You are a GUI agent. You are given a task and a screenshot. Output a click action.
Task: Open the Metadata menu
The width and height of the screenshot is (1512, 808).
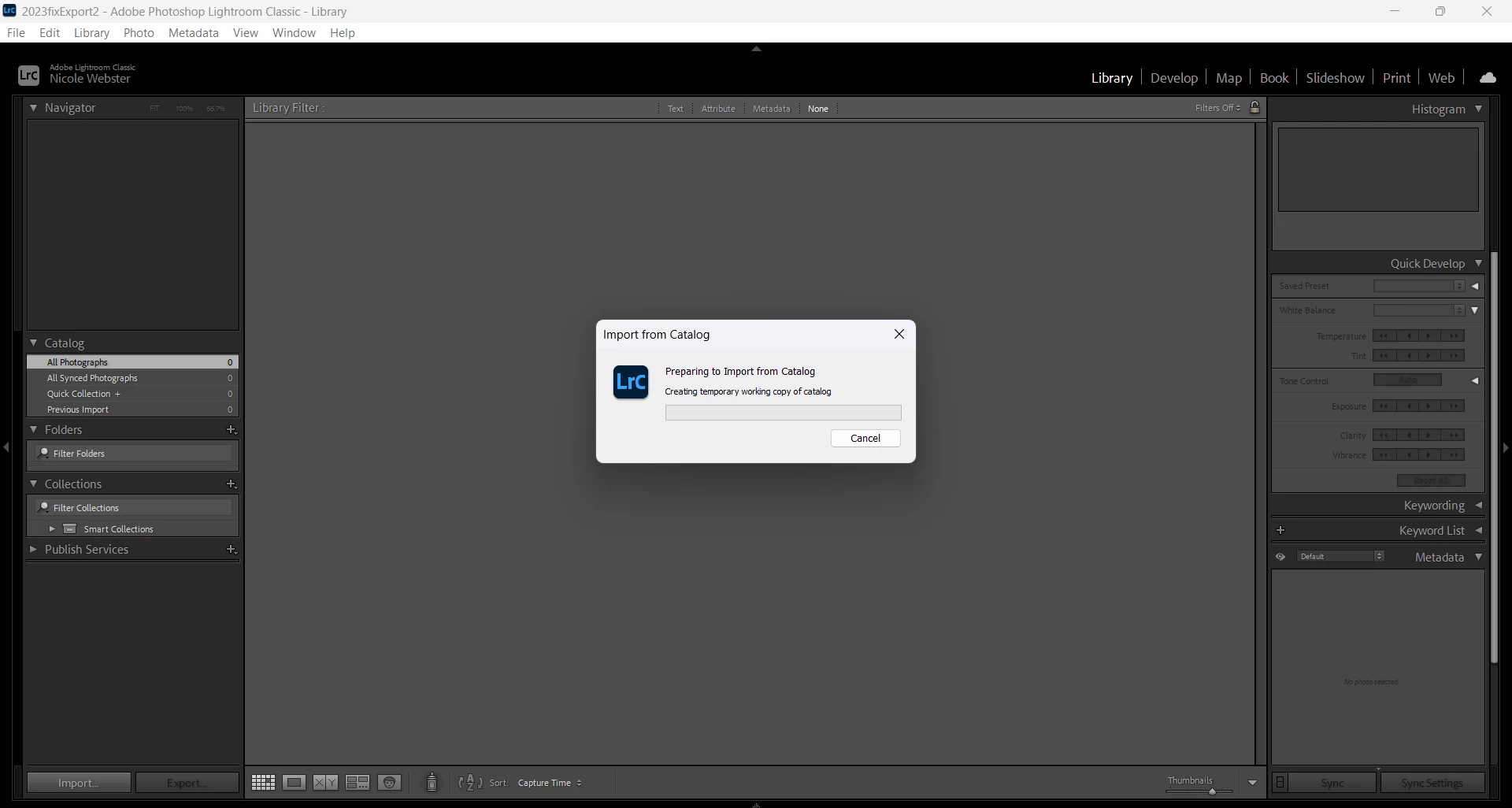(x=194, y=32)
